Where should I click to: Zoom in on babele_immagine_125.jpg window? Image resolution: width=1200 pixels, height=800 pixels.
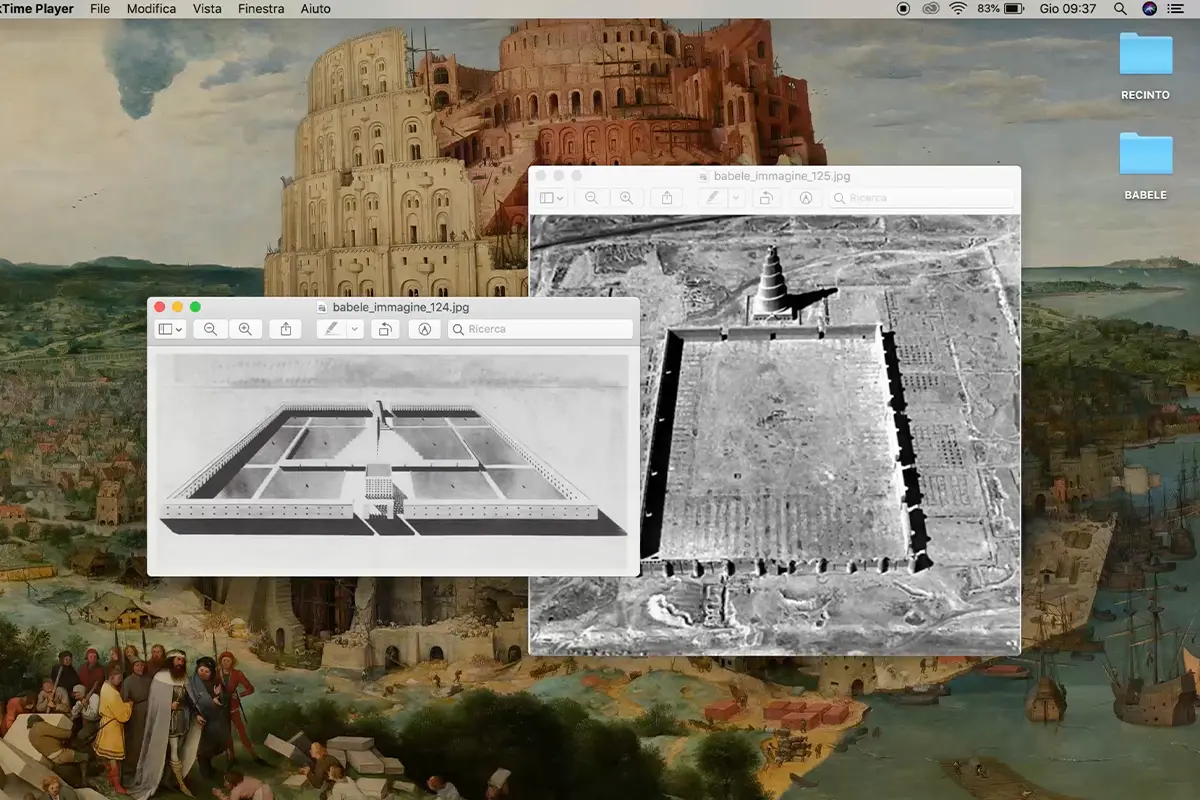[626, 198]
